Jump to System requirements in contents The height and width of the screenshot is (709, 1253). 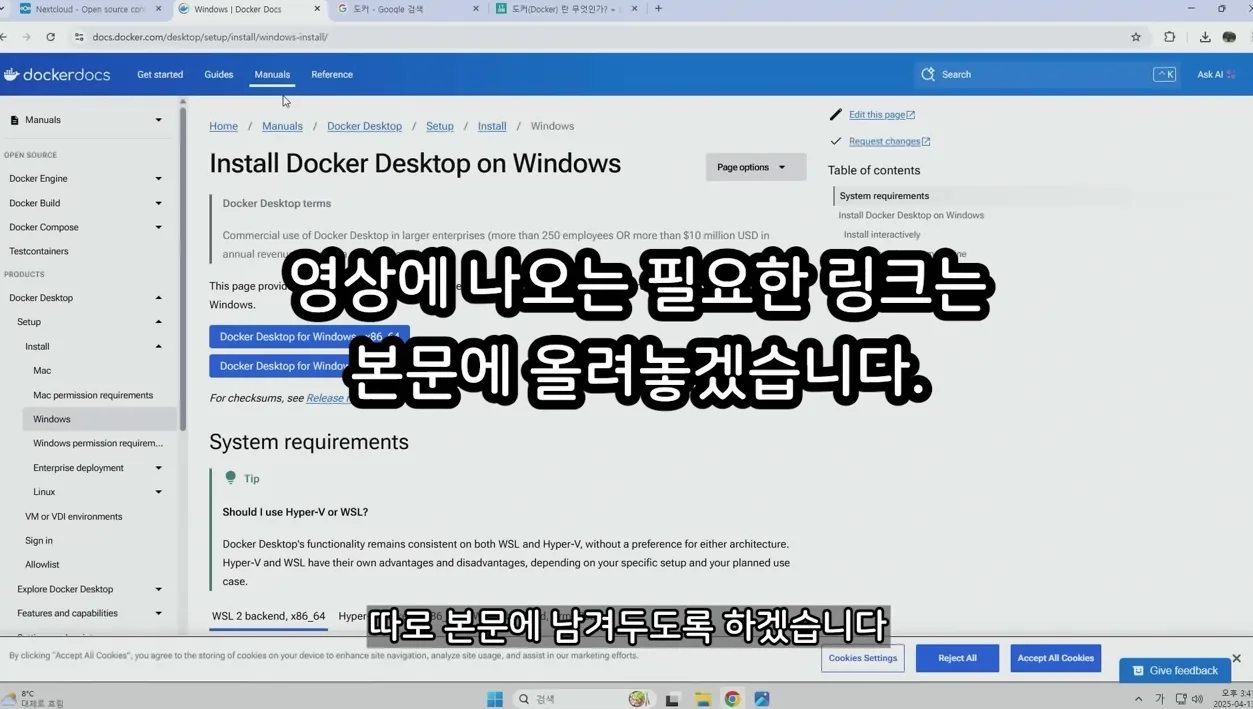[884, 196]
